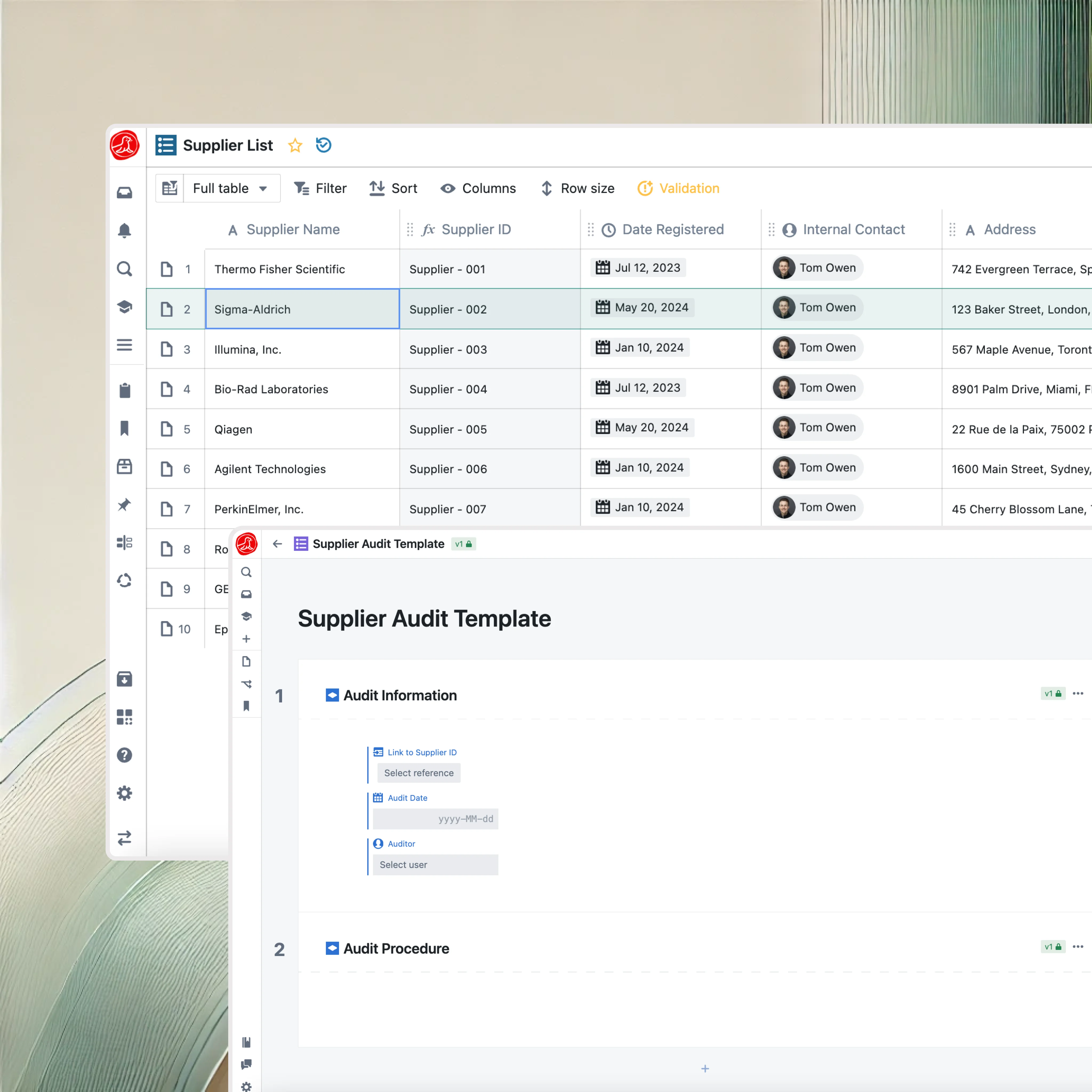This screenshot has height=1092, width=1092.
Task: Collapse the Audit Procedure section
Action: pyautogui.click(x=332, y=948)
